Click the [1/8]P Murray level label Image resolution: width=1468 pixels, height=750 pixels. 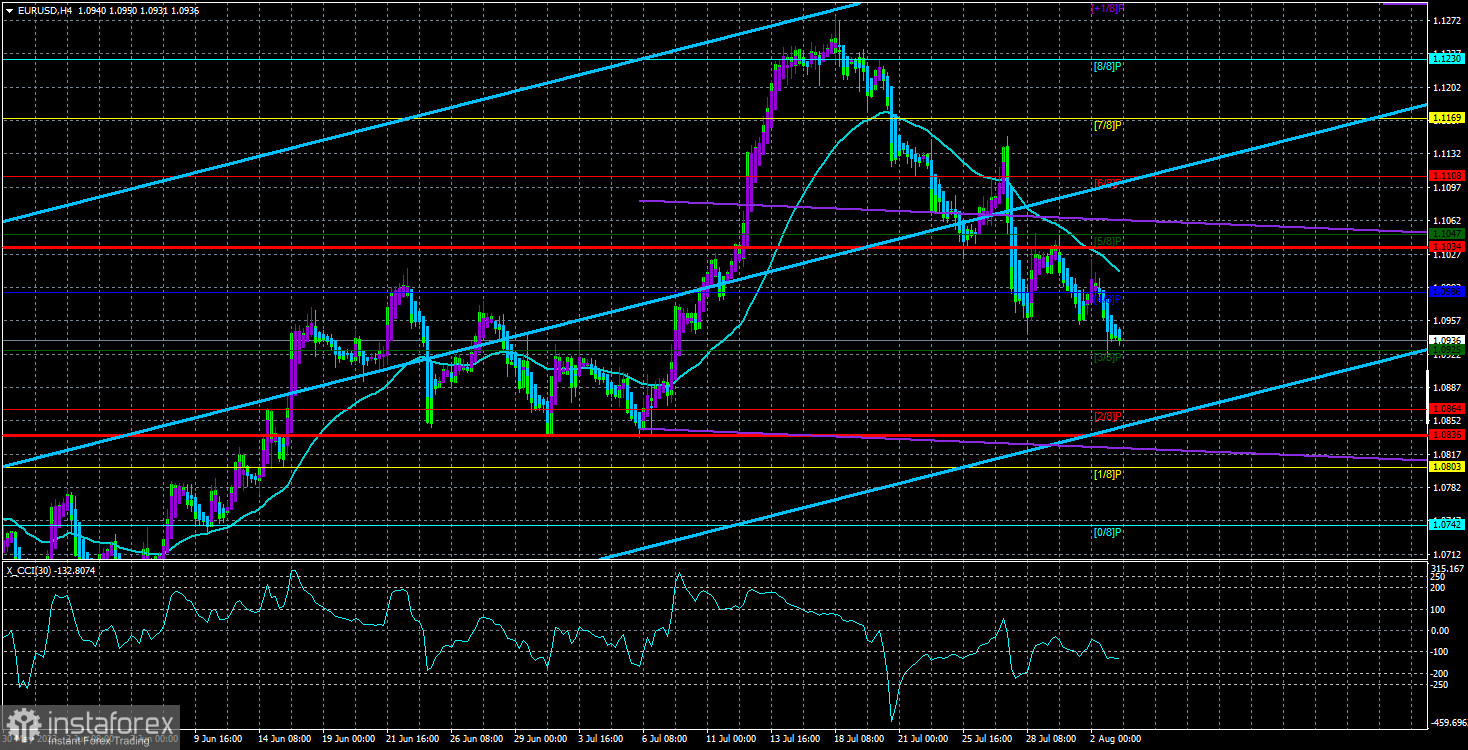[x=1106, y=474]
